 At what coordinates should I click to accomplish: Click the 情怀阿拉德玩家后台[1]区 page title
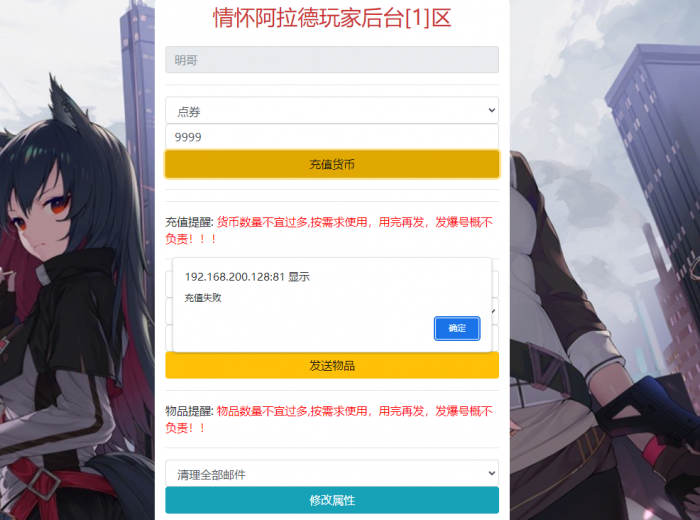pyautogui.click(x=332, y=18)
